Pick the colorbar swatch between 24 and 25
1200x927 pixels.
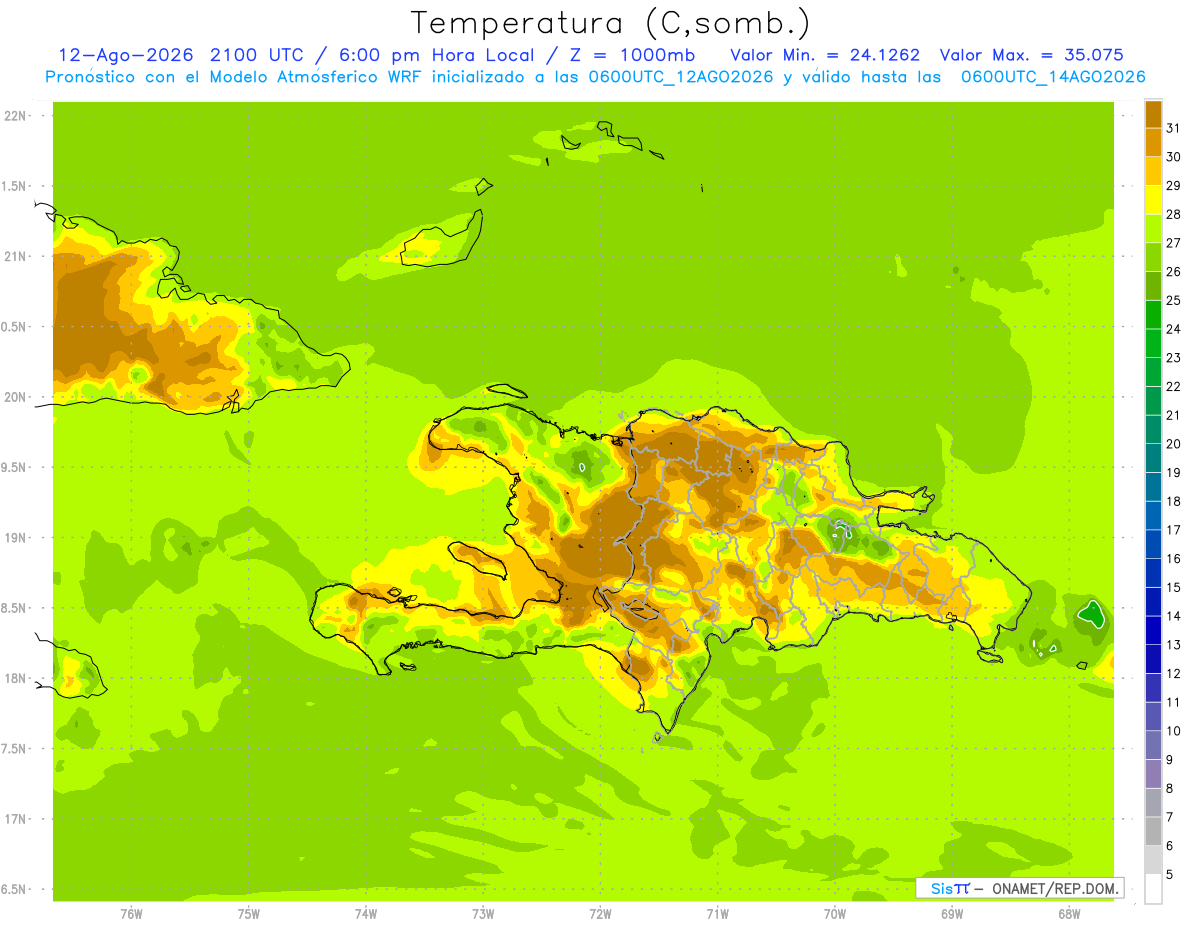[1153, 314]
